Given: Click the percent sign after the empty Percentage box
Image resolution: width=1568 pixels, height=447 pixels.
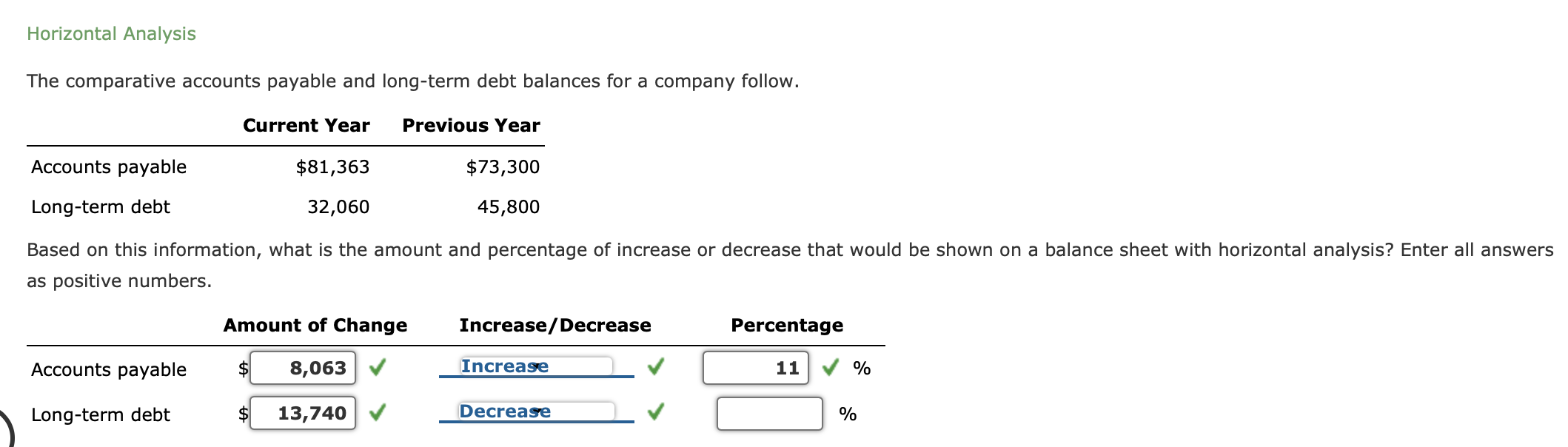Looking at the screenshot, I should tap(846, 416).
